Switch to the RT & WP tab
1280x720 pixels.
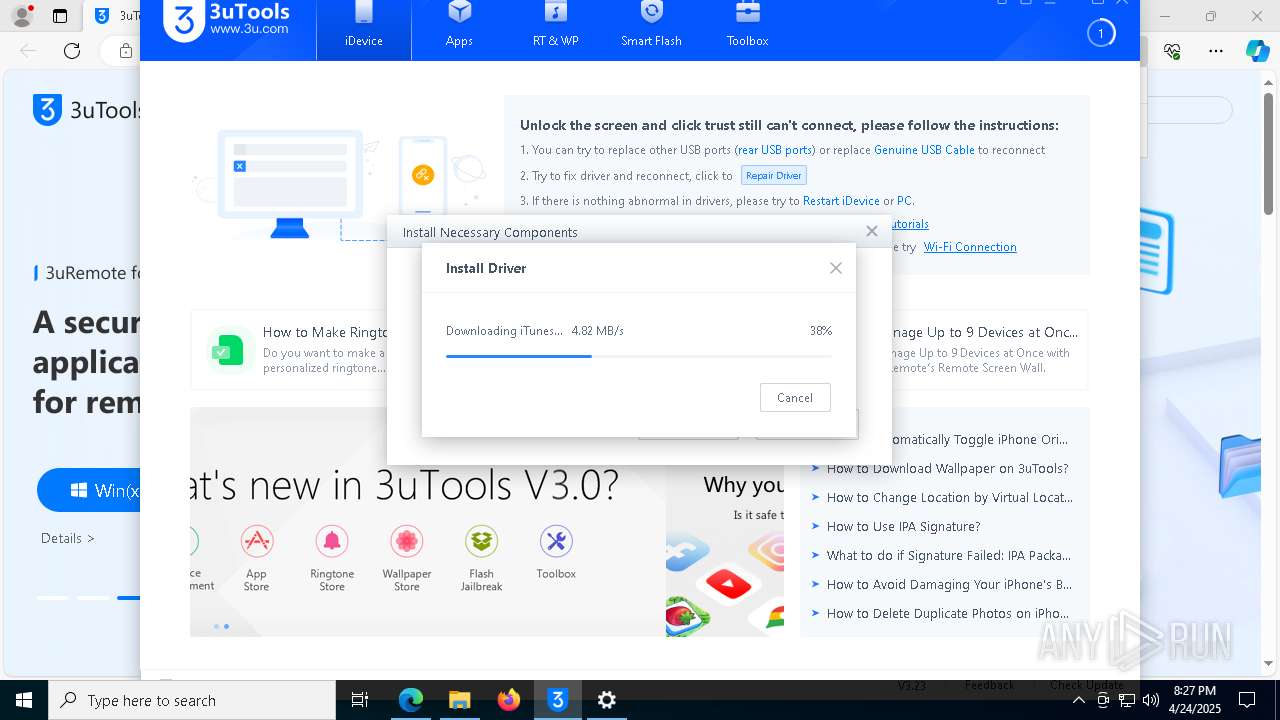[x=555, y=27]
